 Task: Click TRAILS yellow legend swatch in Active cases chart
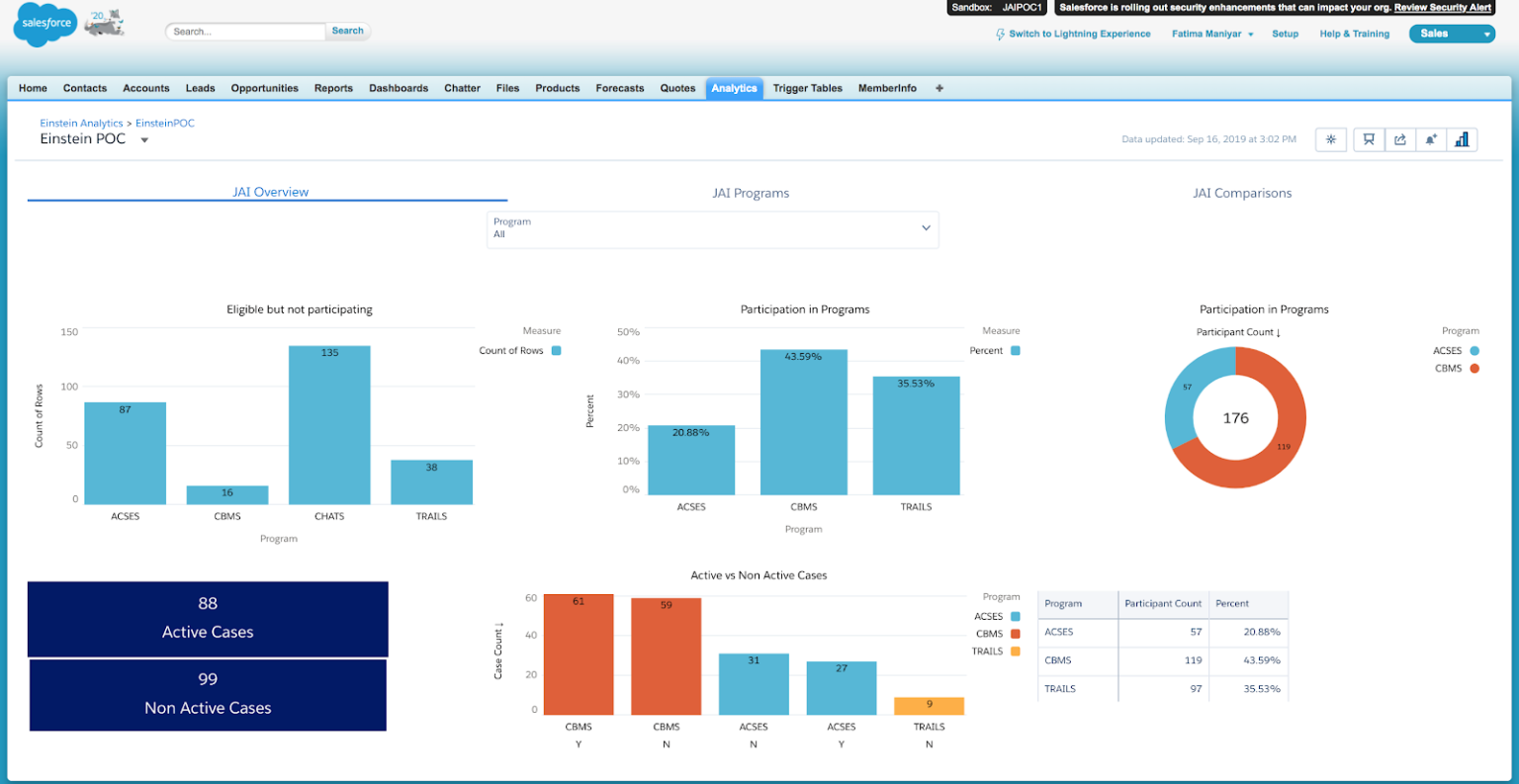(x=1015, y=652)
